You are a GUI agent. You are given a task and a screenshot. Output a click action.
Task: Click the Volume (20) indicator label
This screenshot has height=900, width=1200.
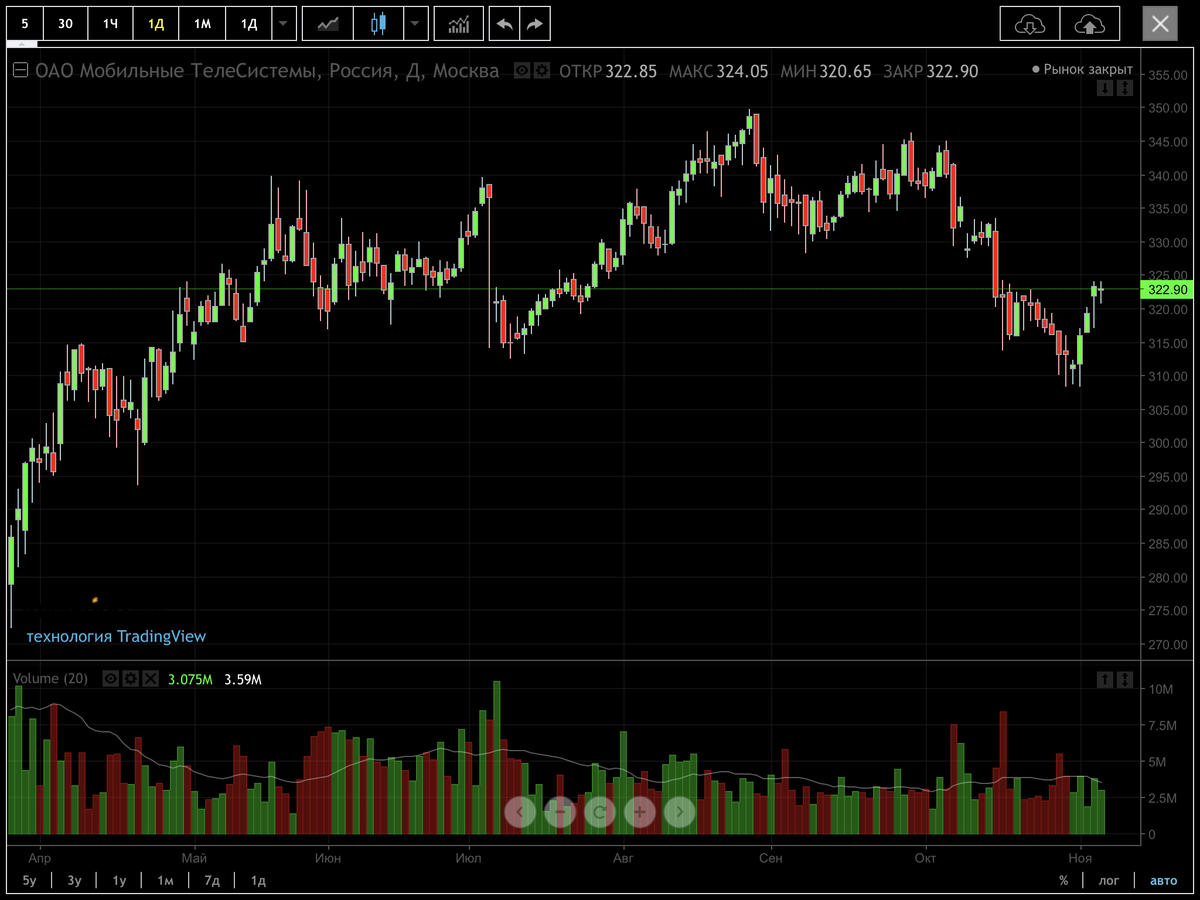pyautogui.click(x=50, y=679)
